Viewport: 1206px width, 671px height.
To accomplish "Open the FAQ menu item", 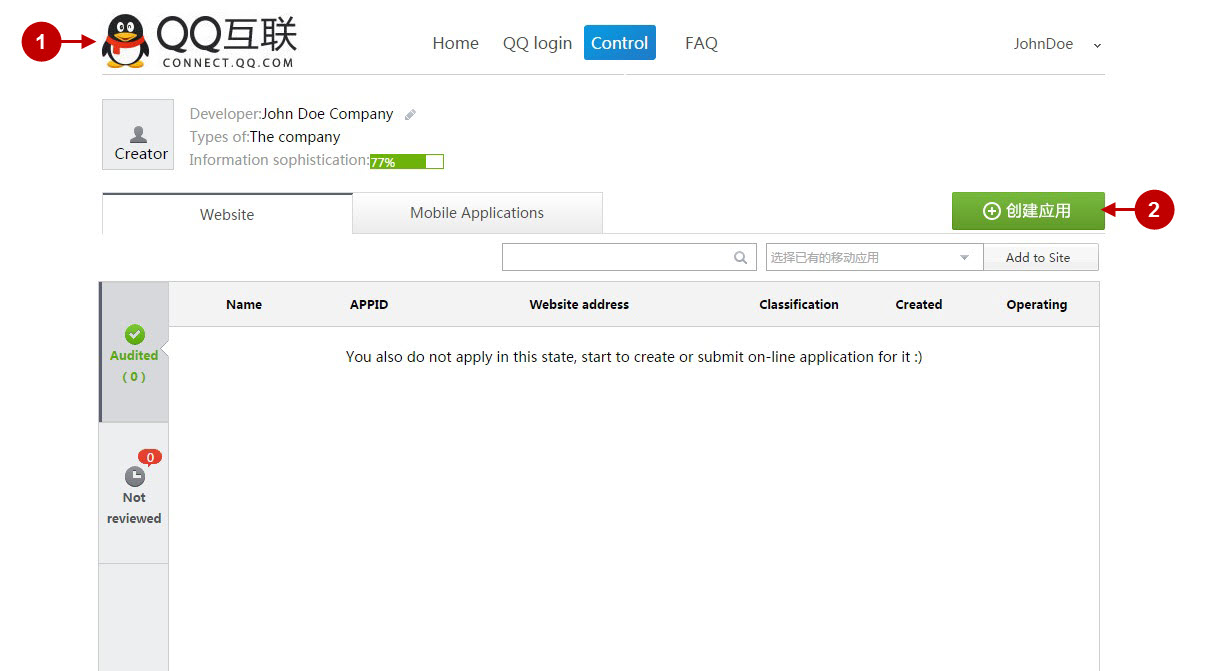I will click(701, 43).
